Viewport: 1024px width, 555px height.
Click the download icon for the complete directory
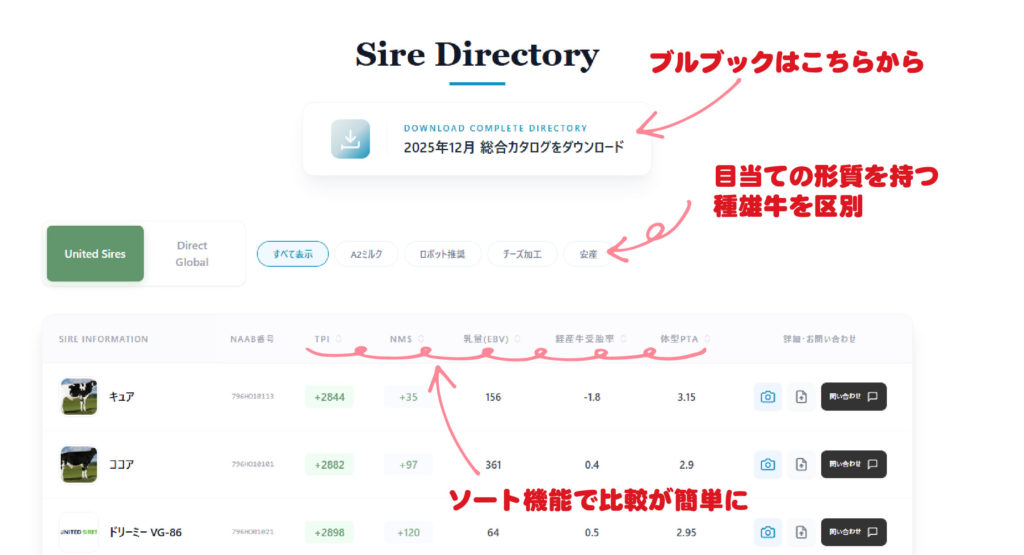click(x=351, y=139)
